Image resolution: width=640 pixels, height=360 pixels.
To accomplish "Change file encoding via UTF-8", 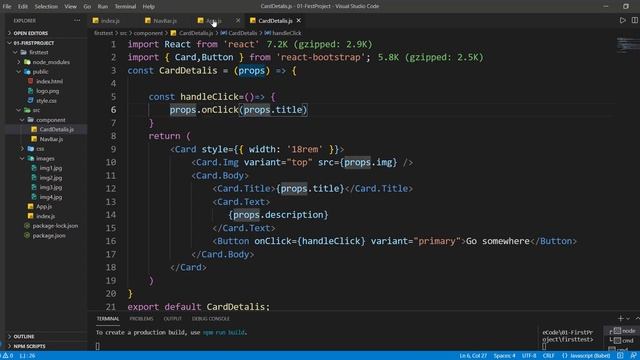I will [x=529, y=356].
